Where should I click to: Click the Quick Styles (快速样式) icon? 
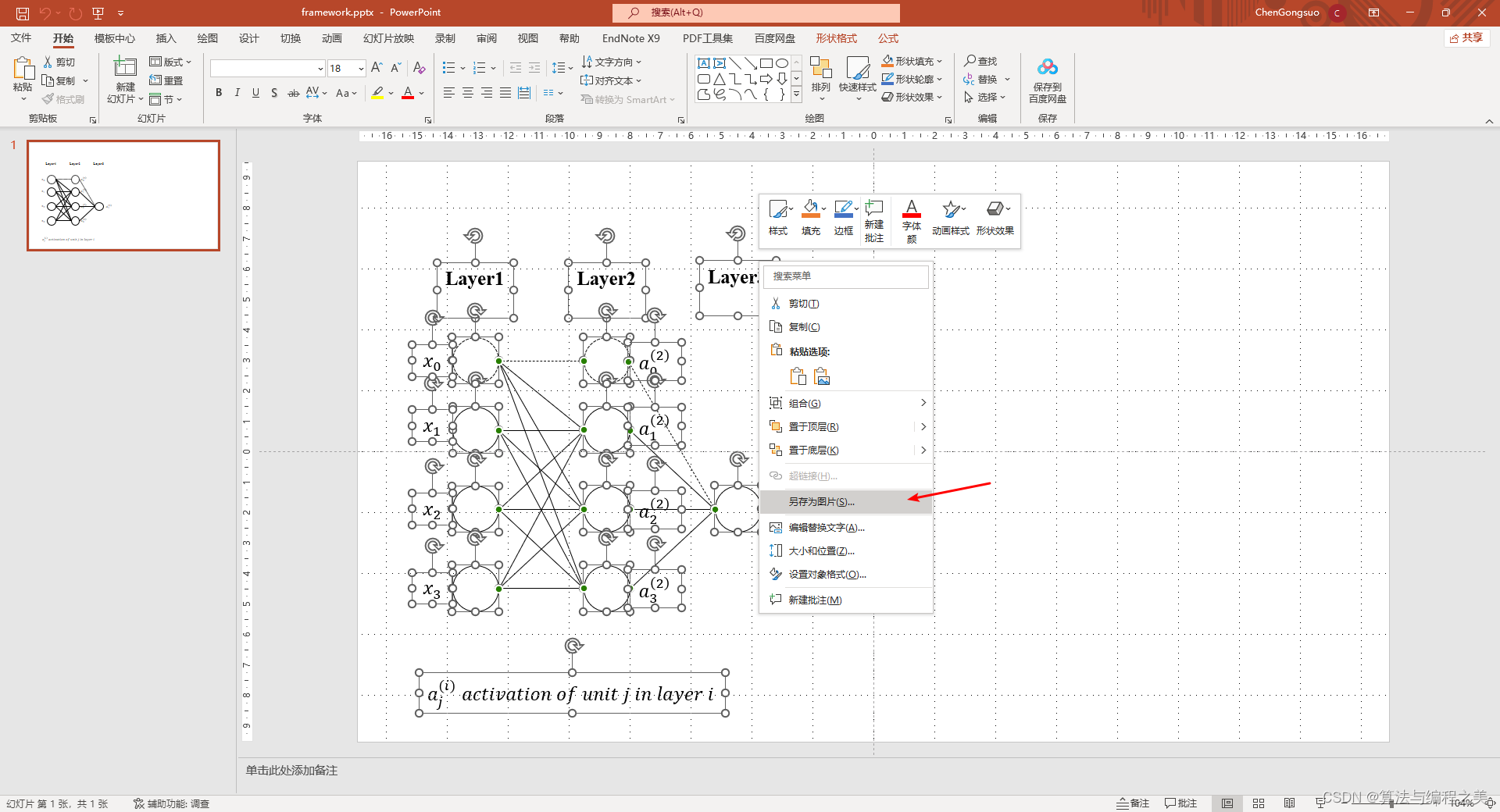point(858,68)
